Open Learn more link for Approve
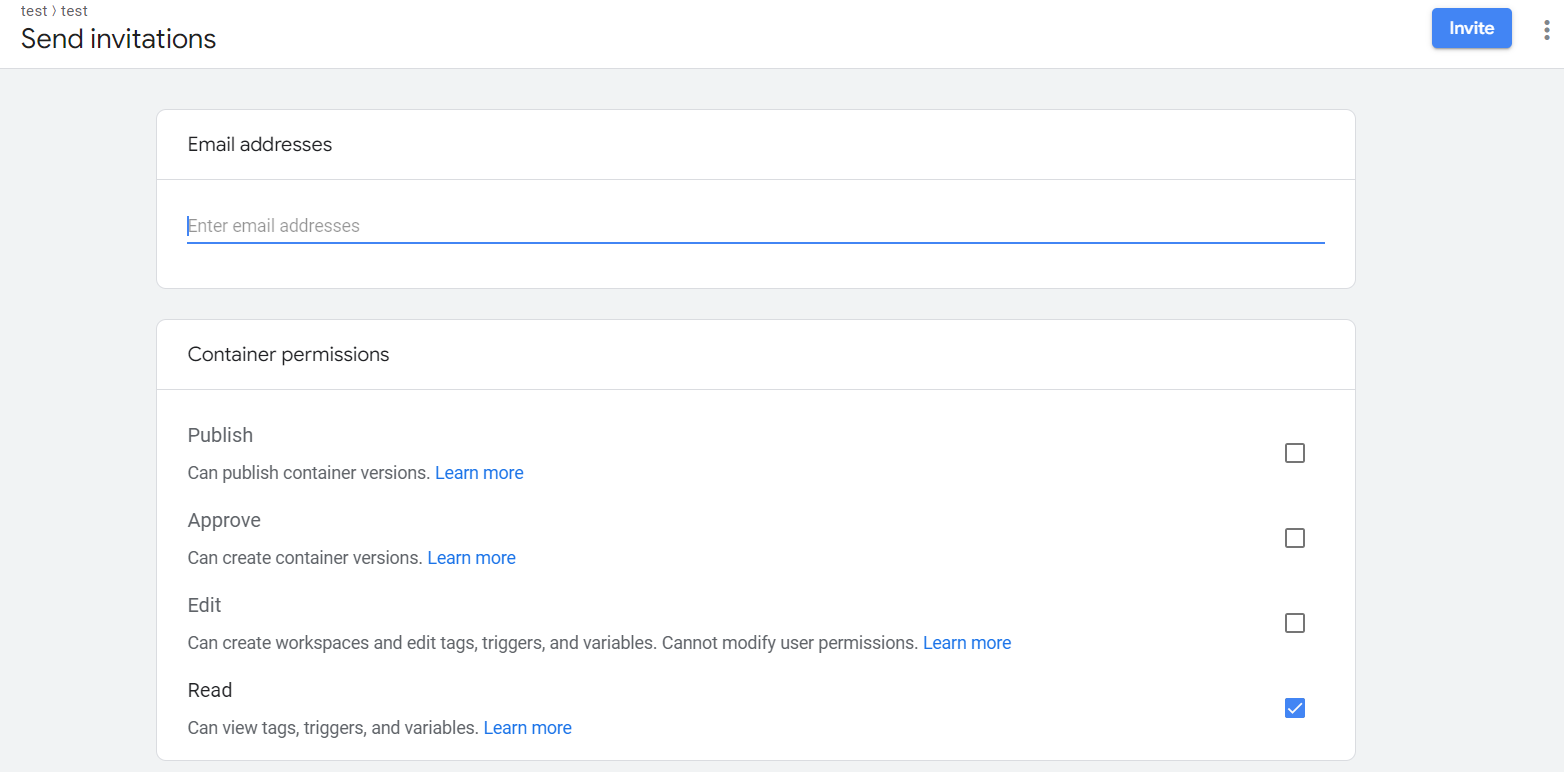 coord(471,558)
